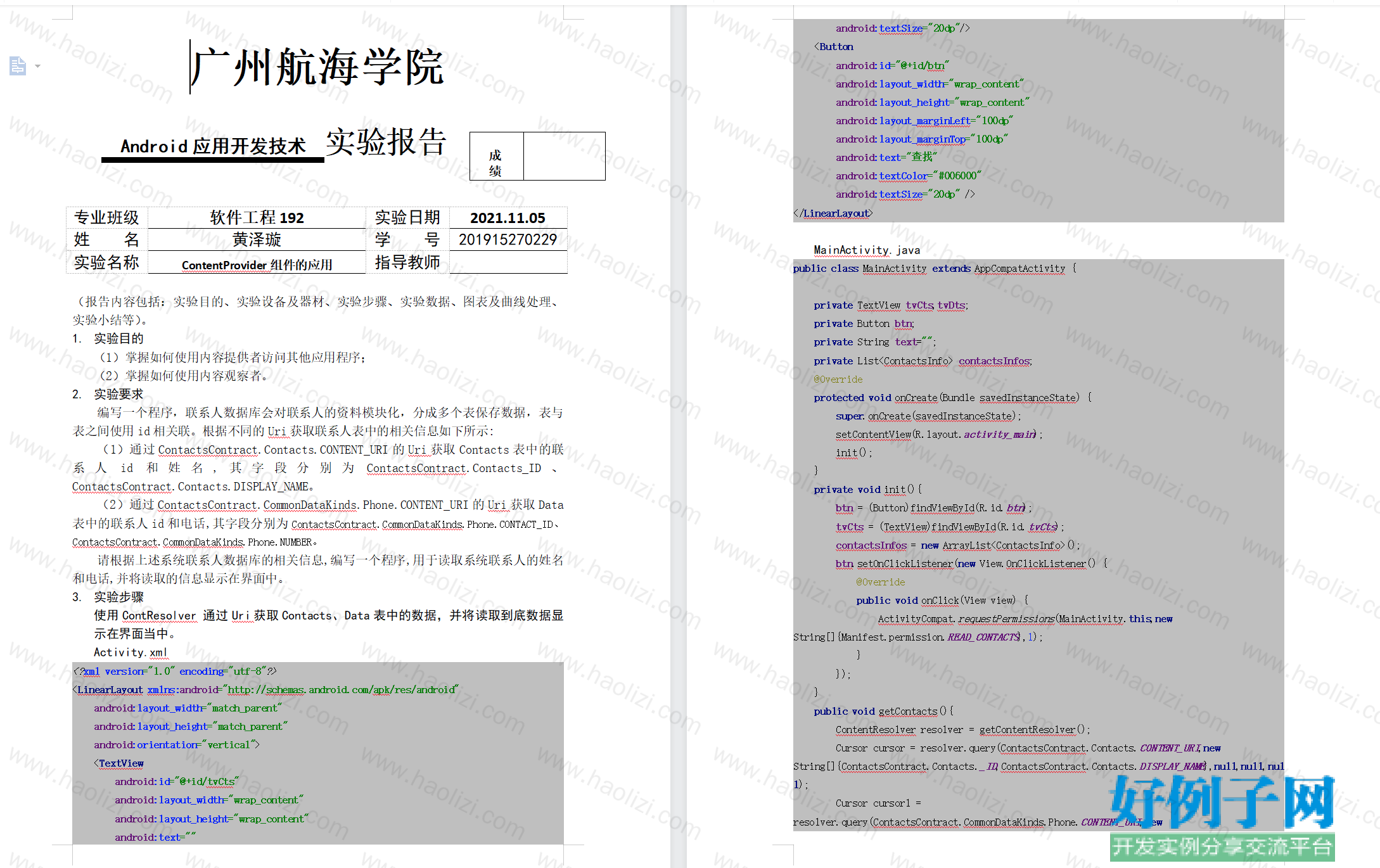1380x868 pixels.
Task: Click the name cell 黄泽璇
Action: pos(257,239)
